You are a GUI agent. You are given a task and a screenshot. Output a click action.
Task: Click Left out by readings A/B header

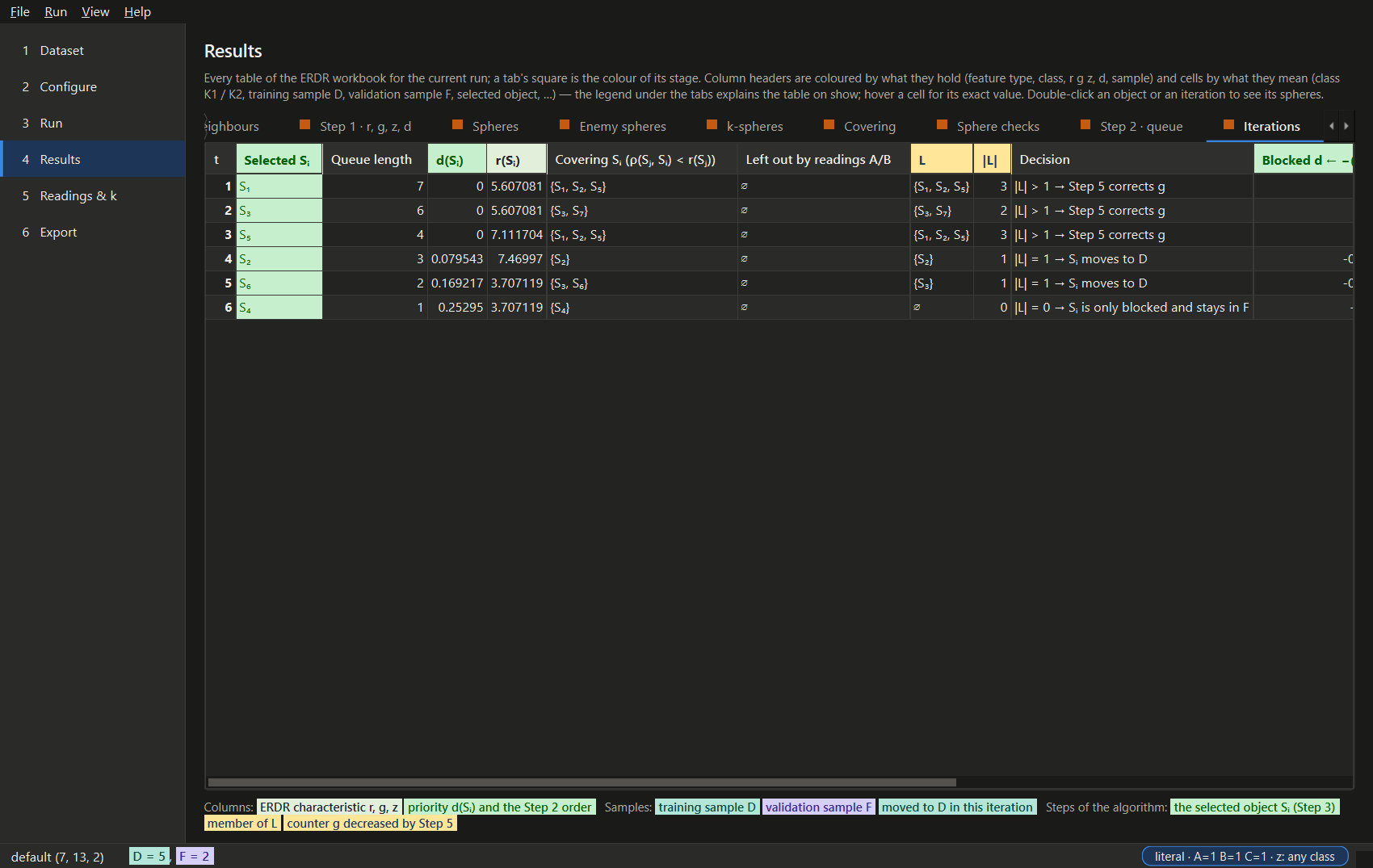click(x=824, y=159)
